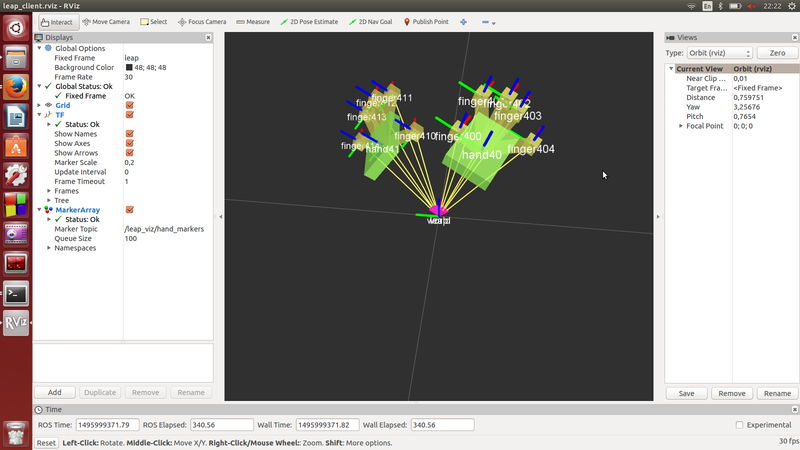This screenshot has width=800, height=450.
Task: Activate the Move Camera tool
Action: pyautogui.click(x=106, y=21)
